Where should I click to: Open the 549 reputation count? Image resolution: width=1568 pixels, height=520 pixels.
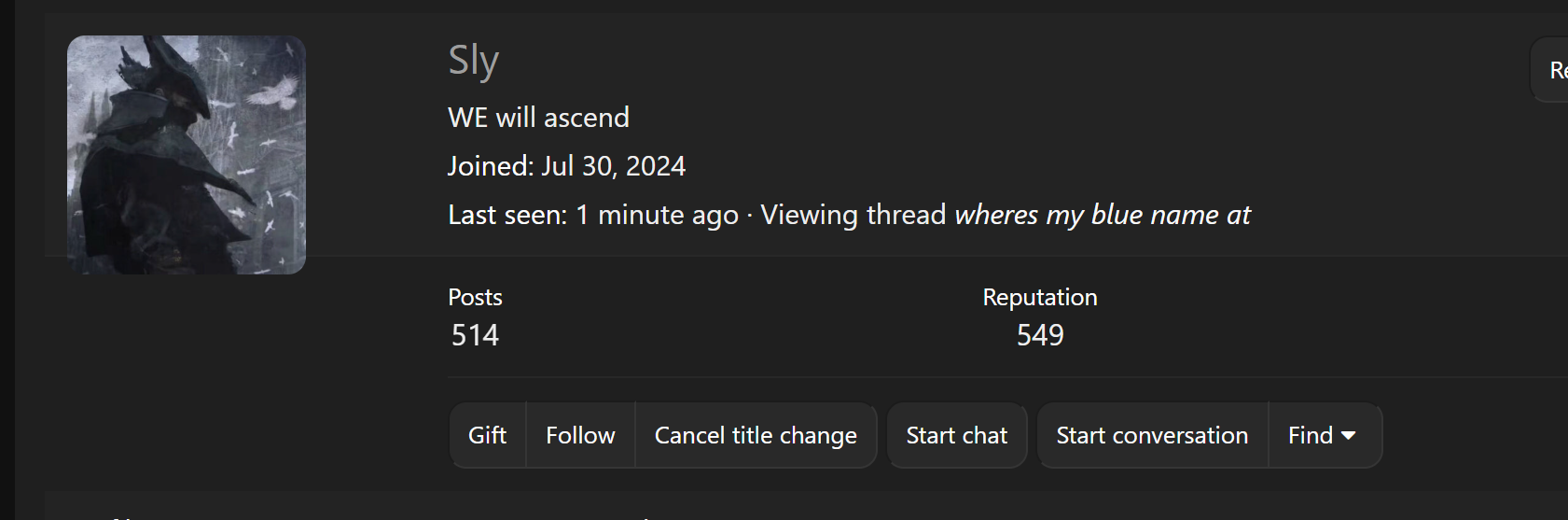click(x=1039, y=335)
